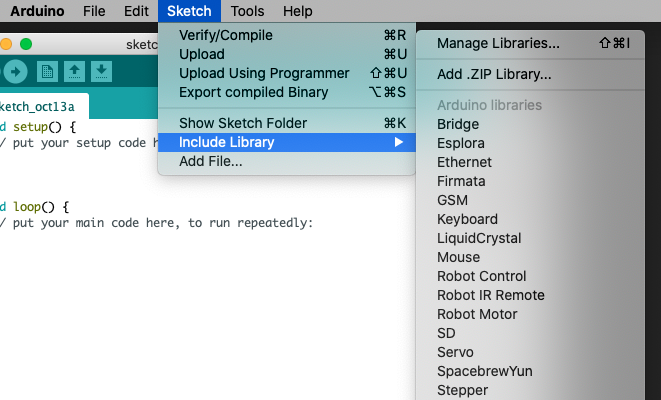661x400 pixels.
Task: Click the loop() function line in editor
Action: pos(35,207)
